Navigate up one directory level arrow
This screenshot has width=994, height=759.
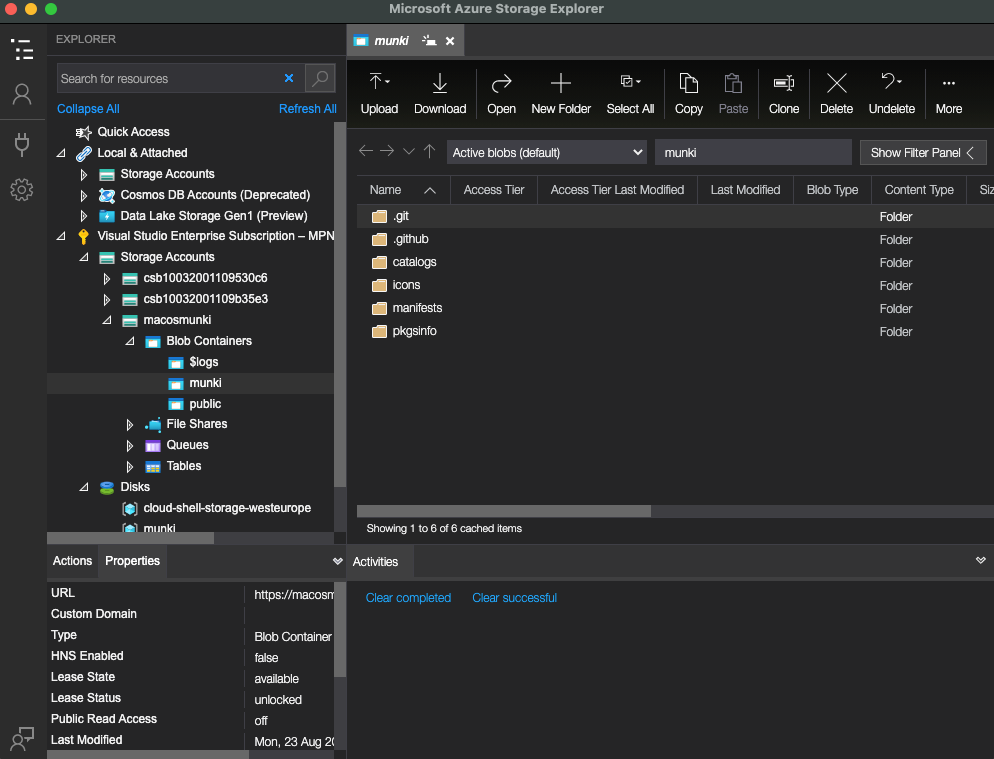tap(429, 152)
